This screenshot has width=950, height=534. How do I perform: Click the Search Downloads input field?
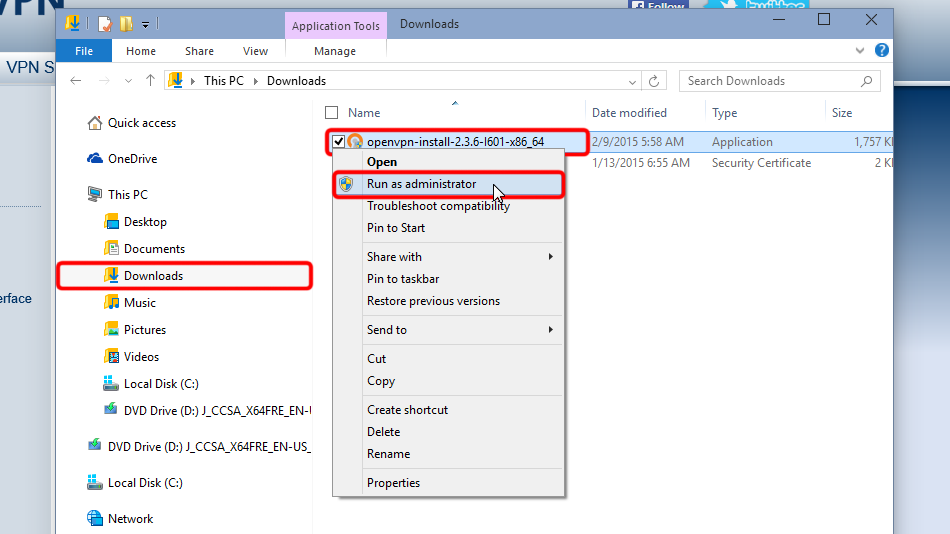[768, 81]
